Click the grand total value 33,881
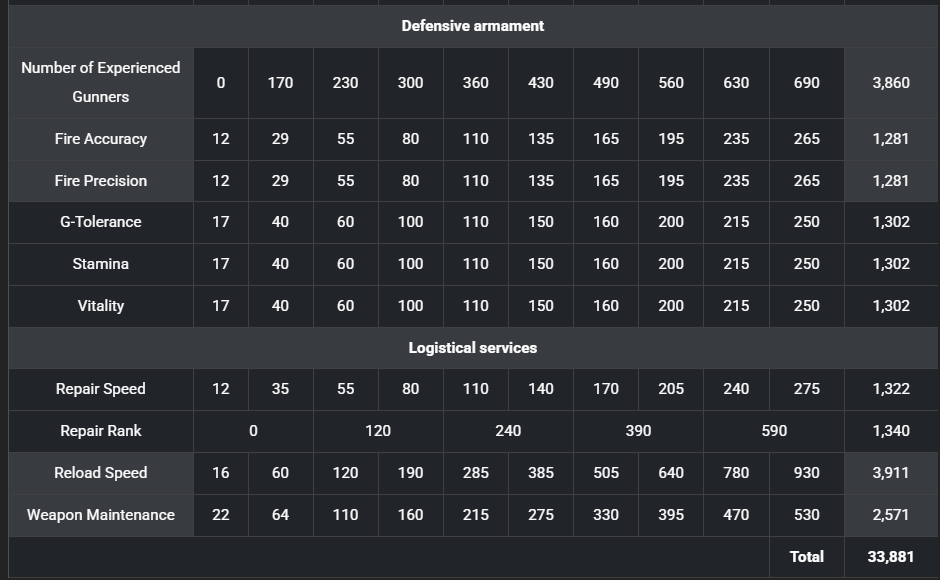 (890, 557)
